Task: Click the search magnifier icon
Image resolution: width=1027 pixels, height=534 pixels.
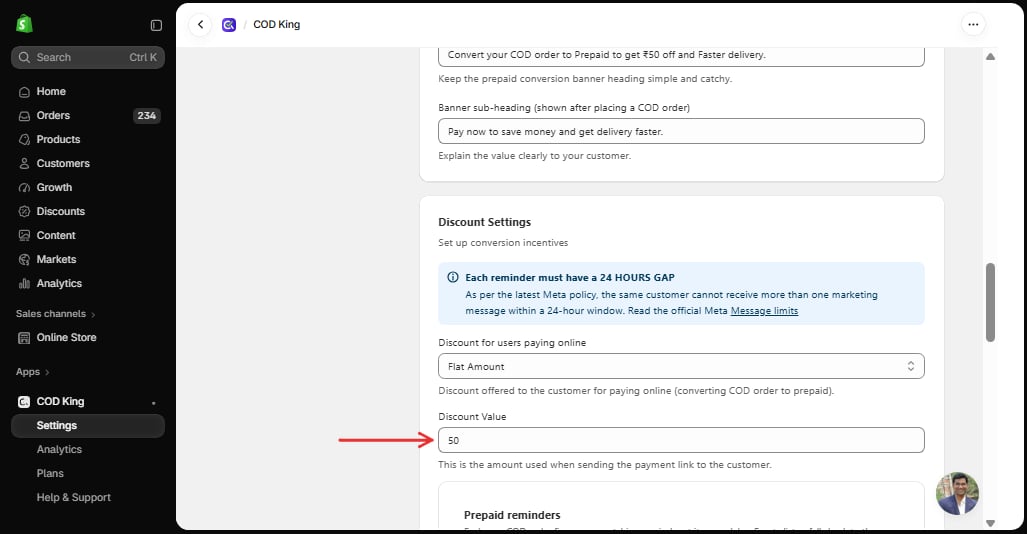Action: click(x=24, y=58)
